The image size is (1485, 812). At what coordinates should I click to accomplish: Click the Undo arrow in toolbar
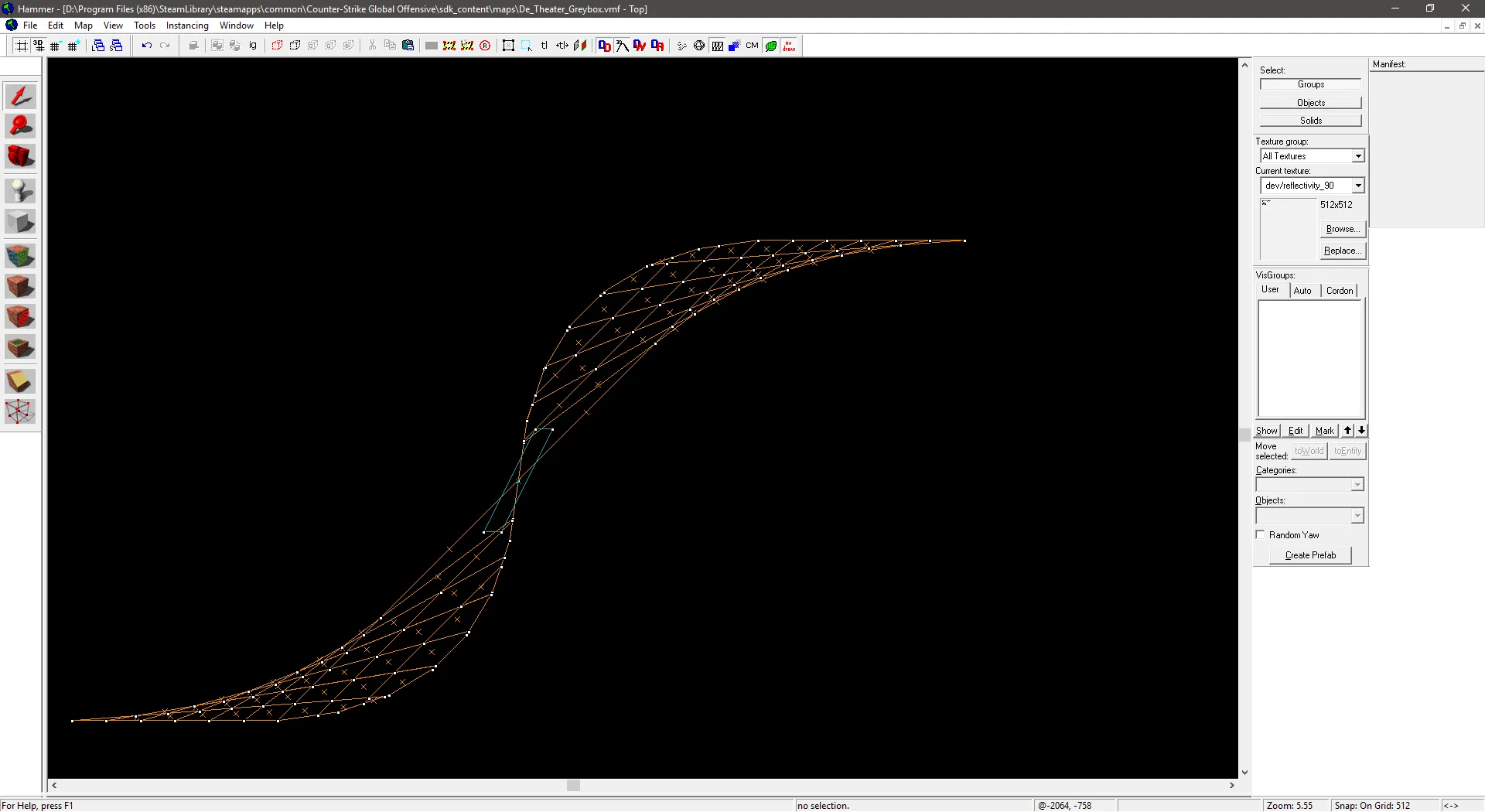click(x=146, y=46)
